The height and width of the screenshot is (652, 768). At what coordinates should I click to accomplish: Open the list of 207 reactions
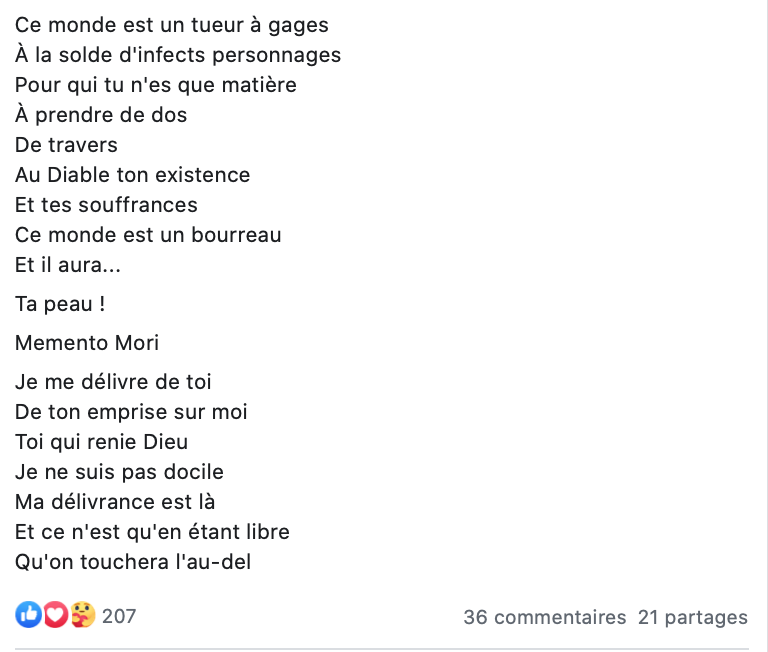119,616
